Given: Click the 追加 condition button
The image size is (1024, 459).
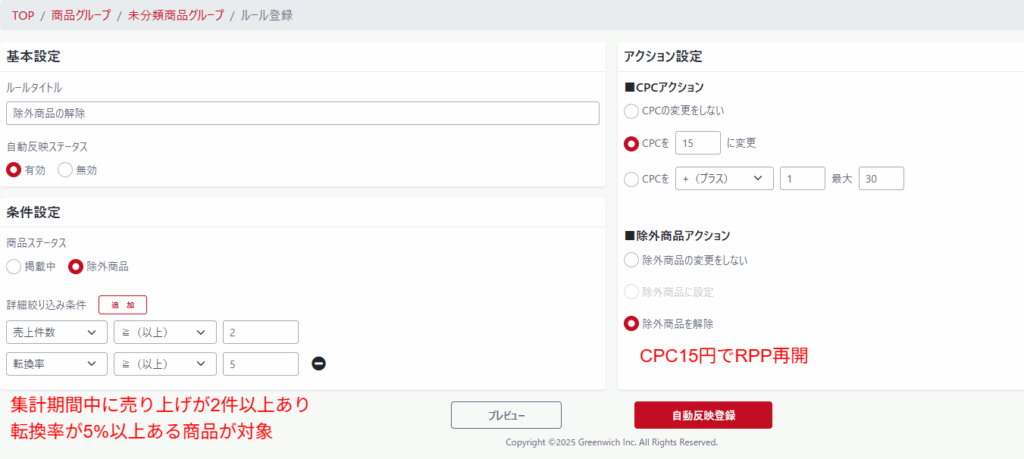Looking at the screenshot, I should click(122, 304).
